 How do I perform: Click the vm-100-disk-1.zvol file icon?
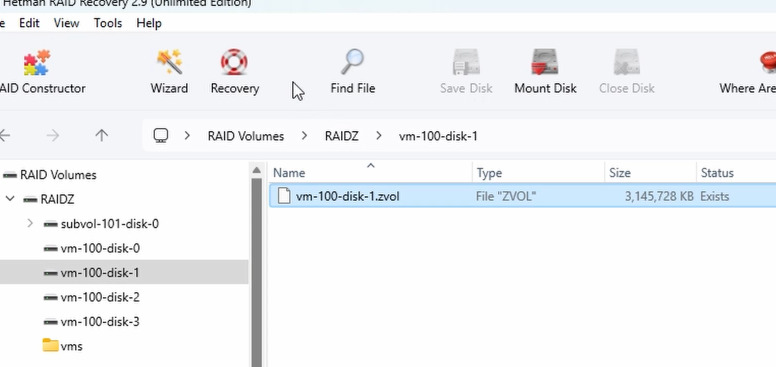[x=284, y=196]
